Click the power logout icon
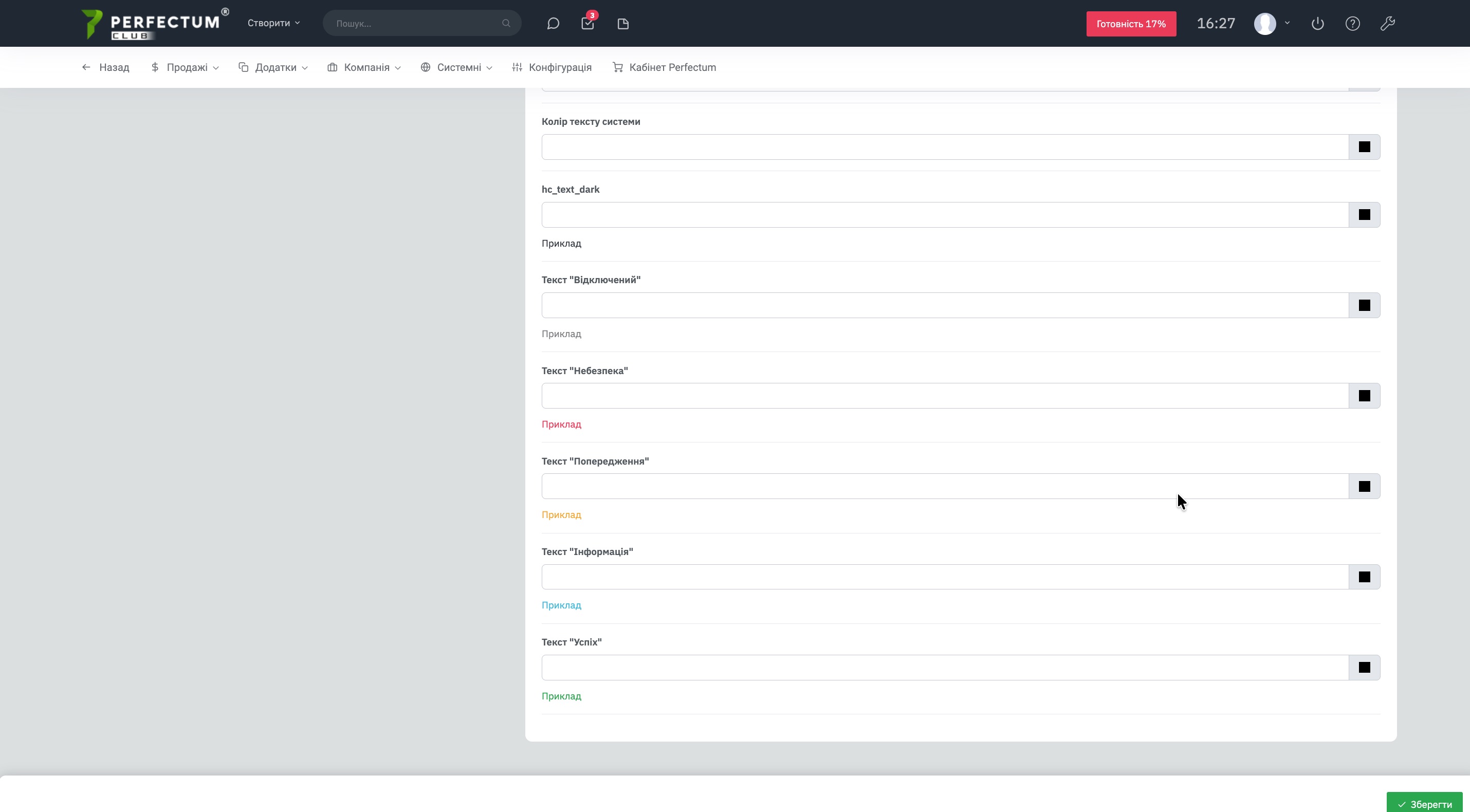 click(x=1317, y=24)
